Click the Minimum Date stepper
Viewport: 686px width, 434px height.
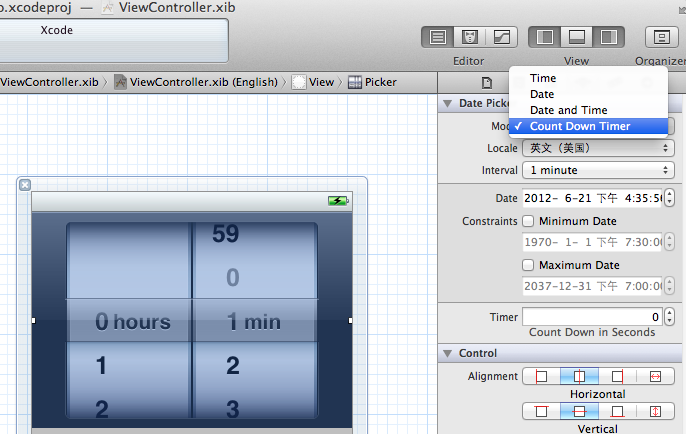(x=669, y=242)
